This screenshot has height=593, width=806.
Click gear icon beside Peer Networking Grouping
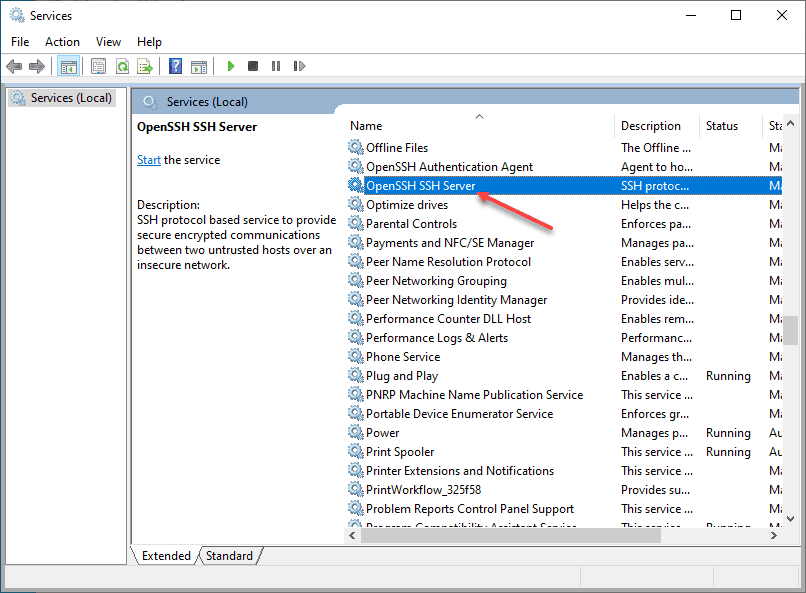[356, 281]
